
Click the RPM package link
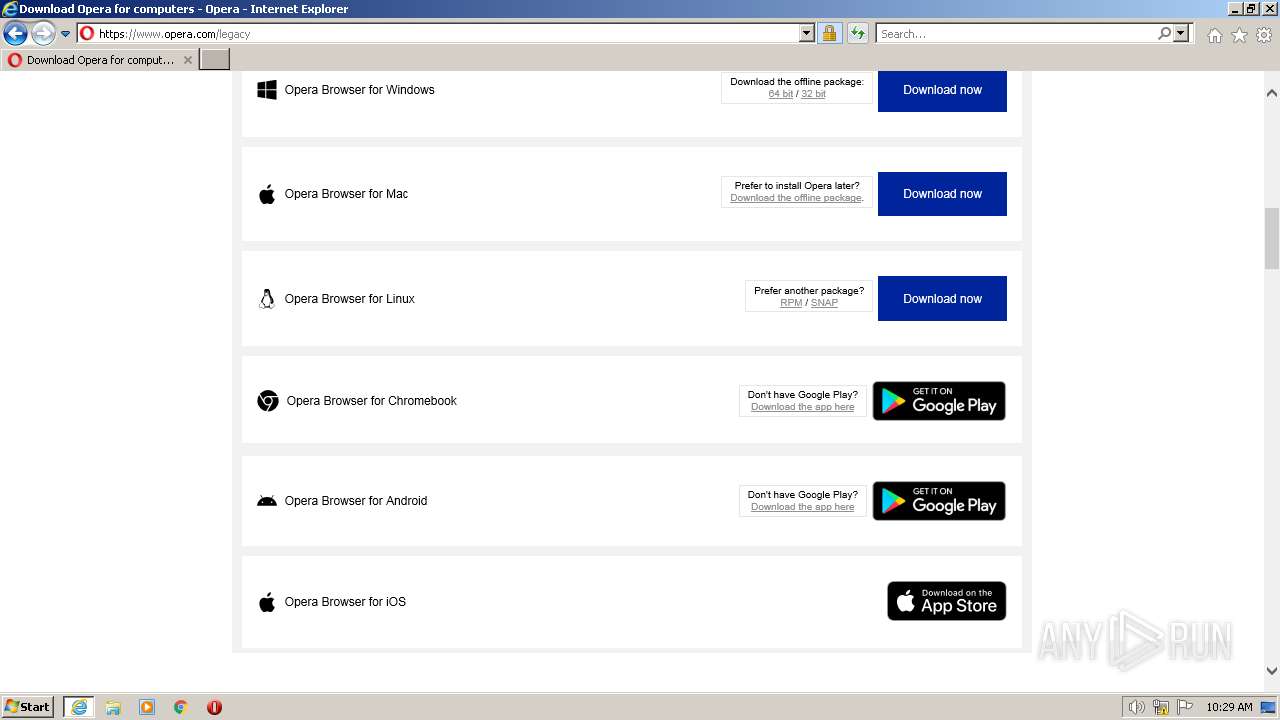791,303
